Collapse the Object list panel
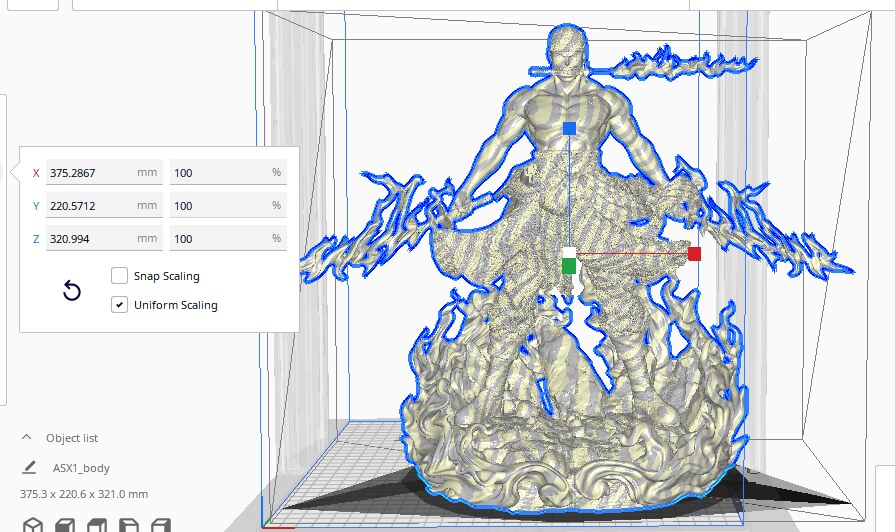 pos(26,437)
